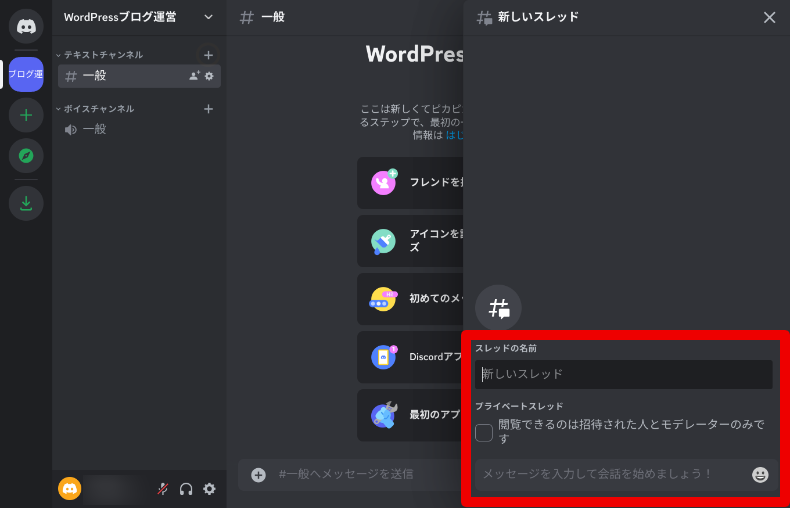Create channel in テキストチャンネル category
The width and height of the screenshot is (790, 508).
[x=208, y=55]
